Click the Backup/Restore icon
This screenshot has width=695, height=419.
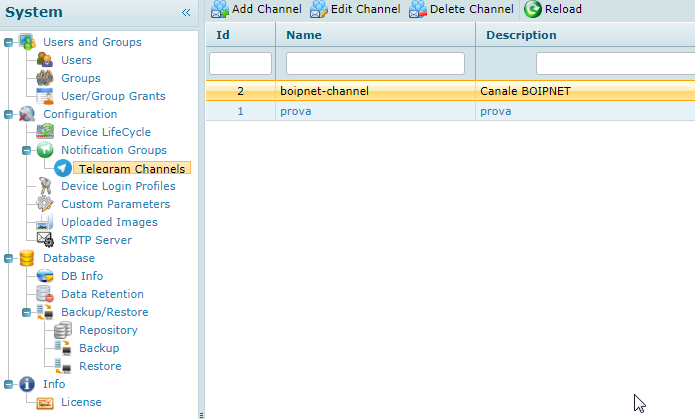(45, 312)
